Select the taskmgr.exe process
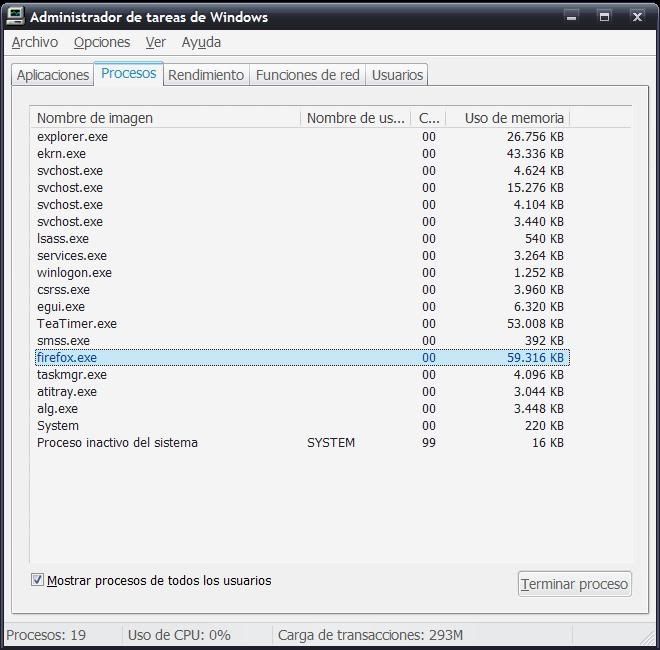The height and width of the screenshot is (650, 660). click(x=302, y=375)
